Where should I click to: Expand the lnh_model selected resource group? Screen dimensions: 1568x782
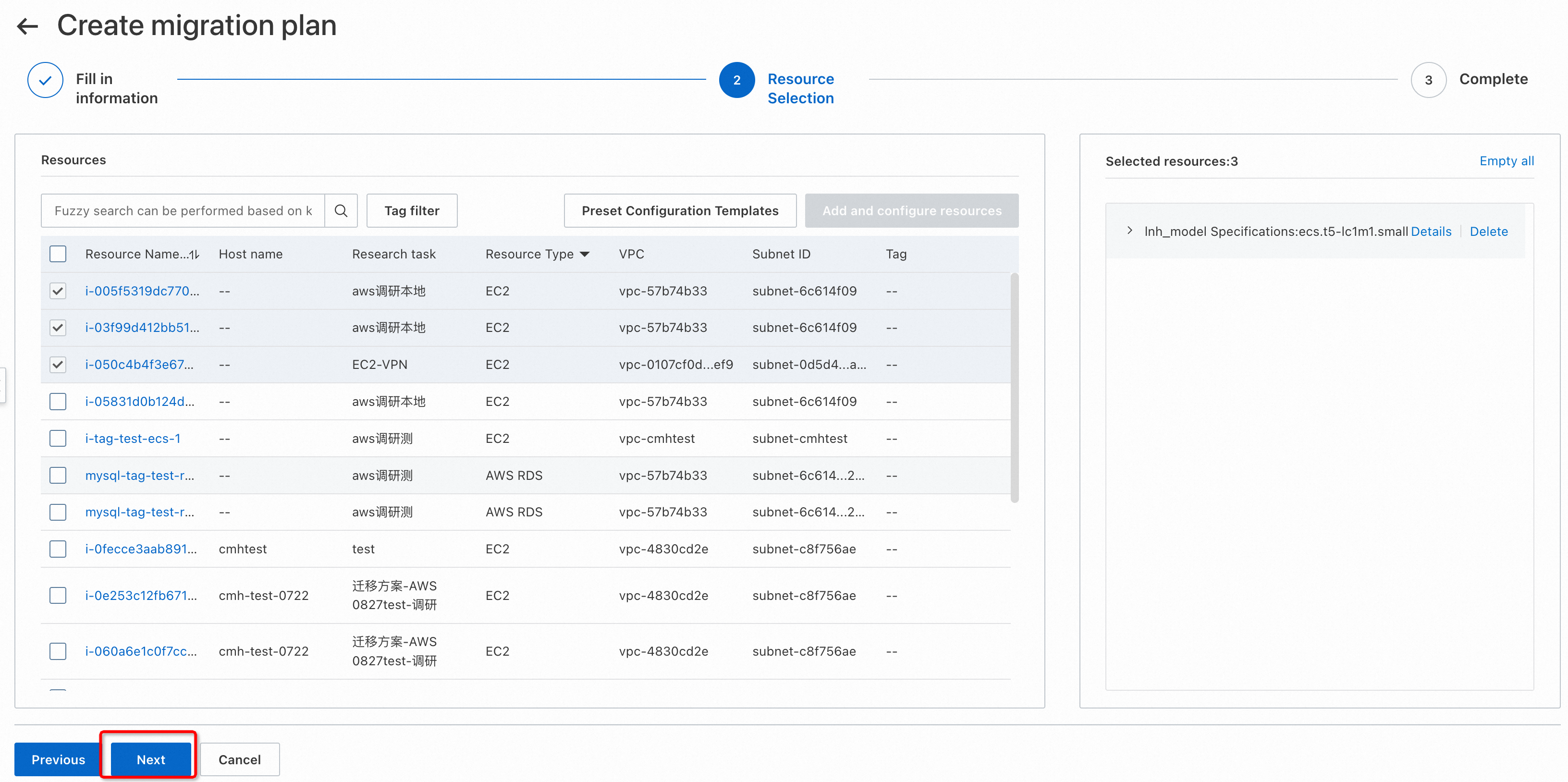[x=1130, y=231]
